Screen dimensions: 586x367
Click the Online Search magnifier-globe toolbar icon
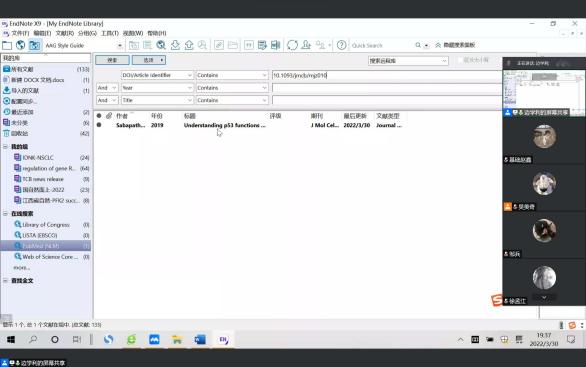tap(161, 45)
